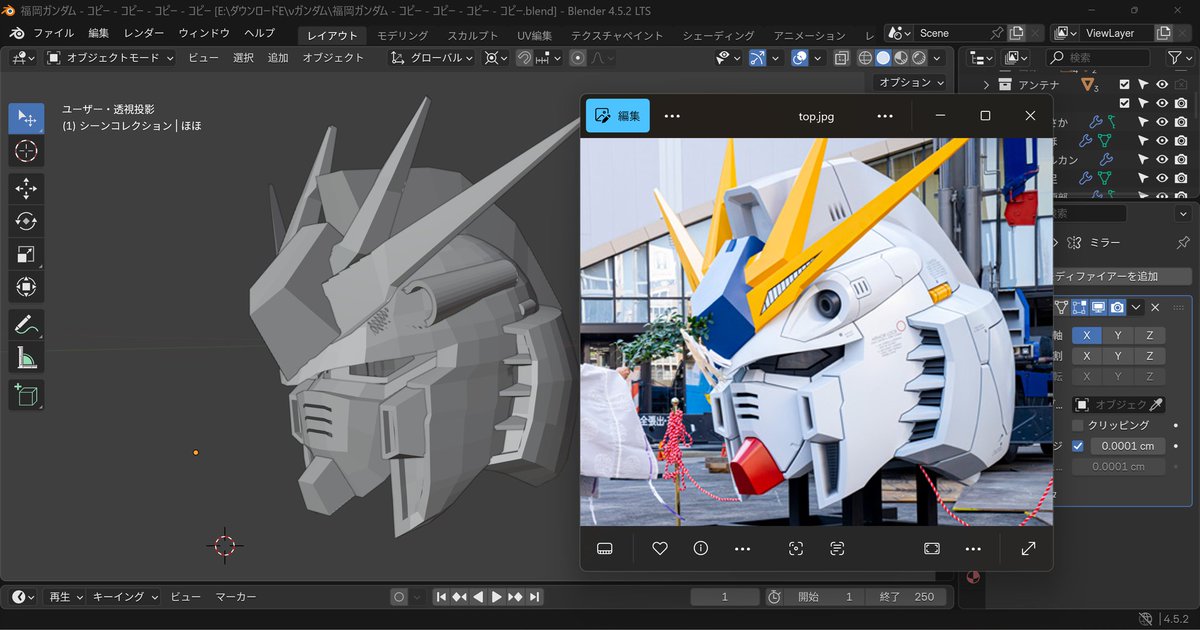Uncheck the merge checkbox next to 0.0001 cm
This screenshot has width=1200, height=630.
point(1078,446)
